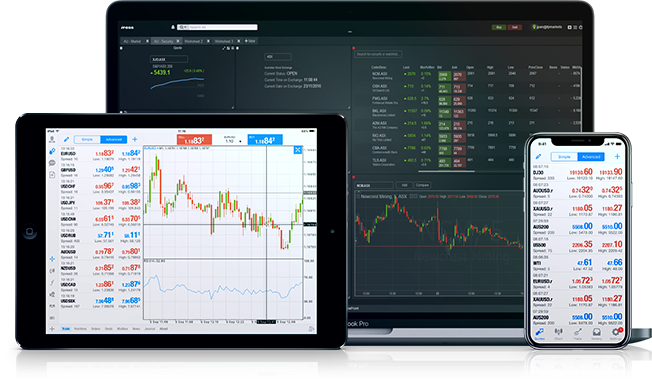The width and height of the screenshot is (652, 383).
Task: Select the USDCAD row on the tablet
Action: [x=101, y=285]
